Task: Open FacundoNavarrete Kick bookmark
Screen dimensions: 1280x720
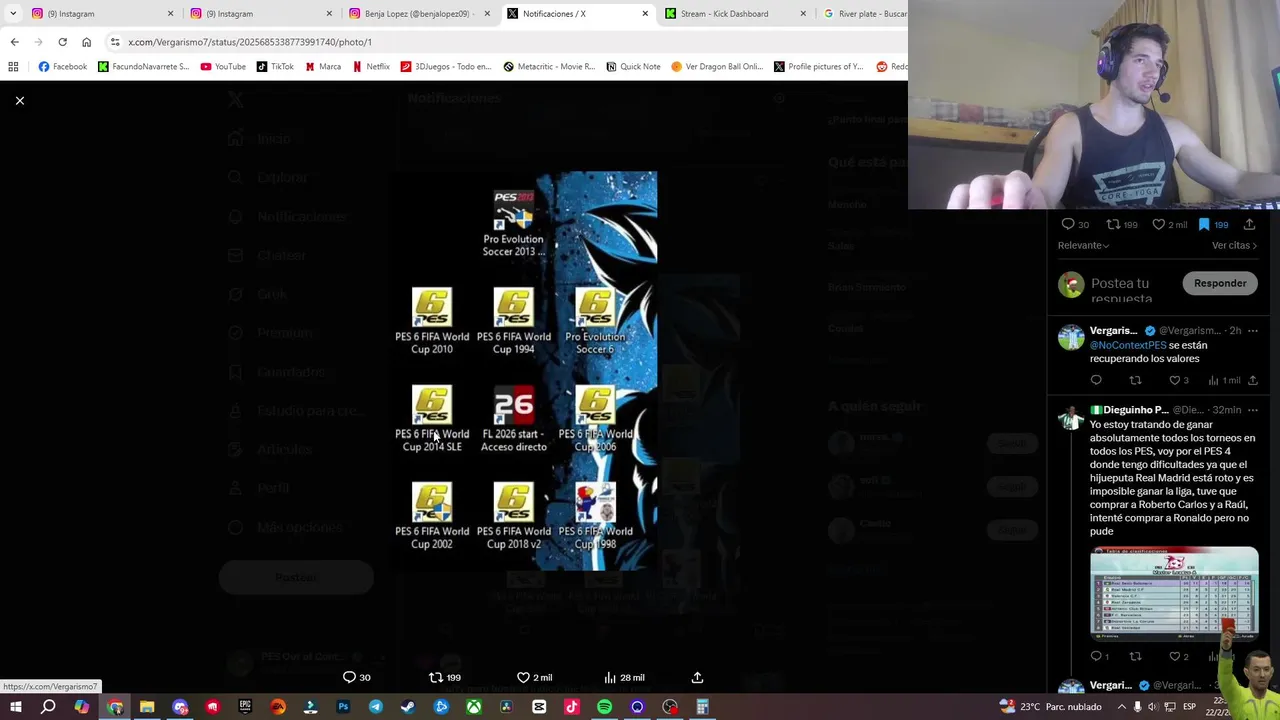Action: click(x=143, y=67)
